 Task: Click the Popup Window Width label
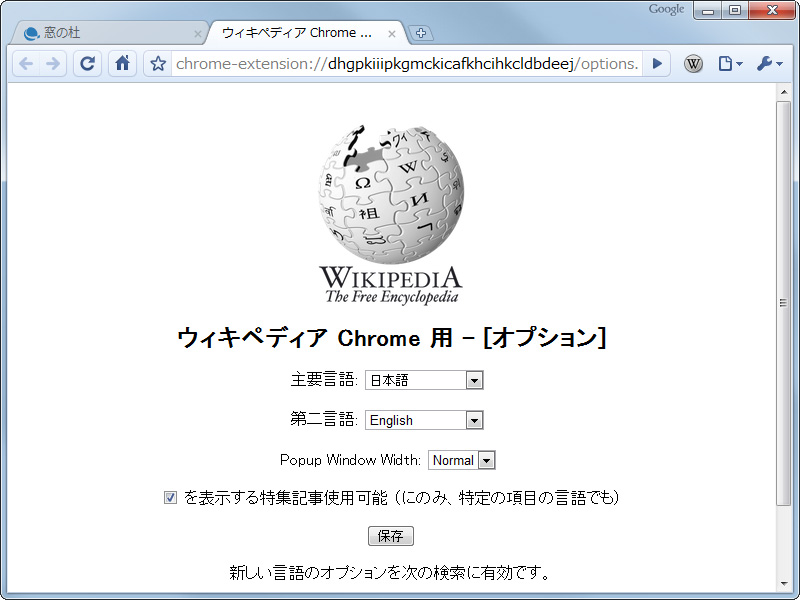pos(351,460)
